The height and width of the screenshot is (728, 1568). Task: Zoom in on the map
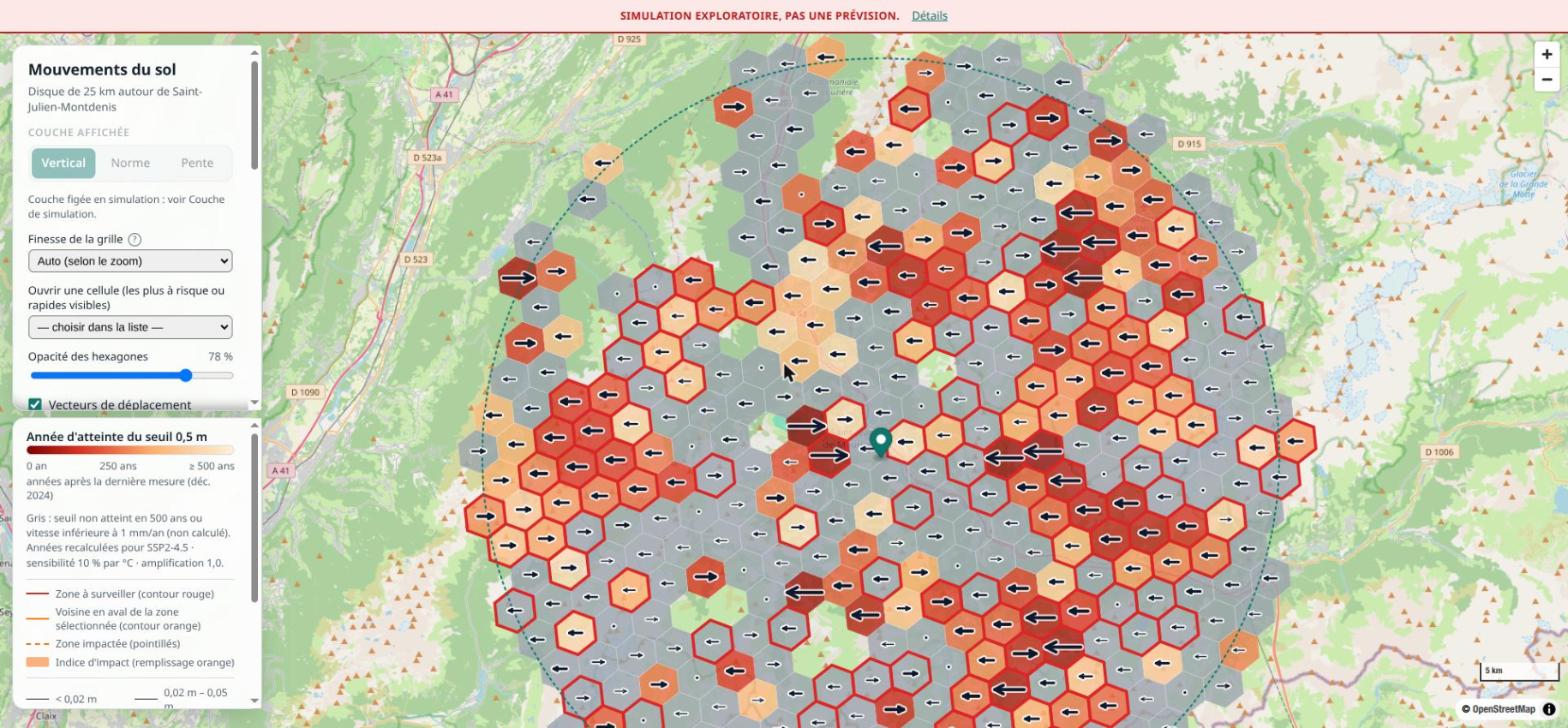tap(1547, 55)
